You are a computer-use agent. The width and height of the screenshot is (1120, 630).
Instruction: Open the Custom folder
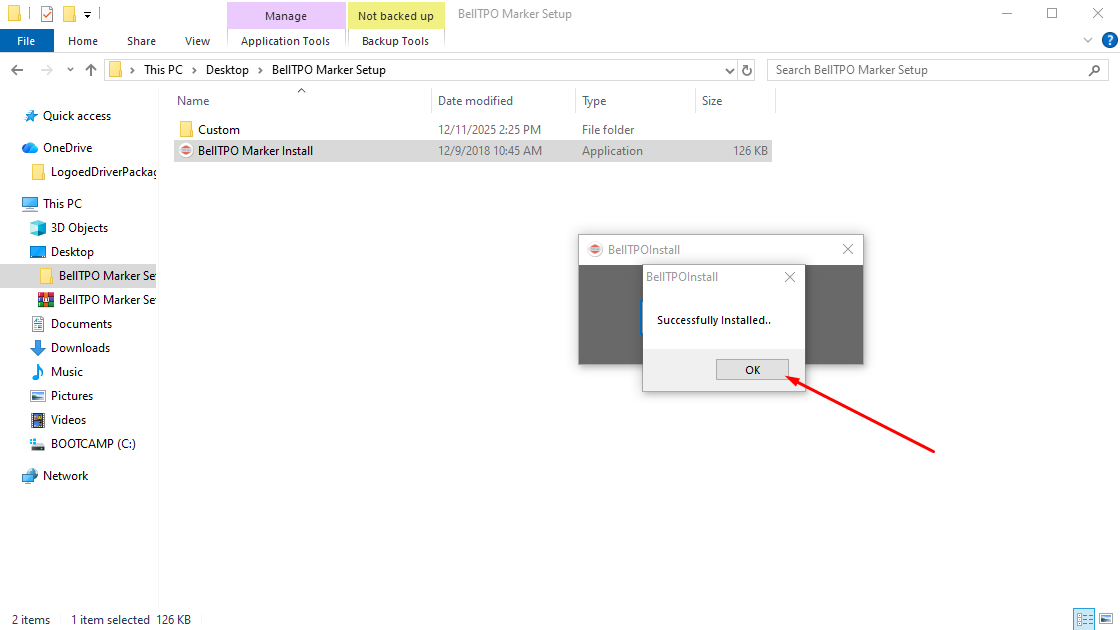pos(218,130)
